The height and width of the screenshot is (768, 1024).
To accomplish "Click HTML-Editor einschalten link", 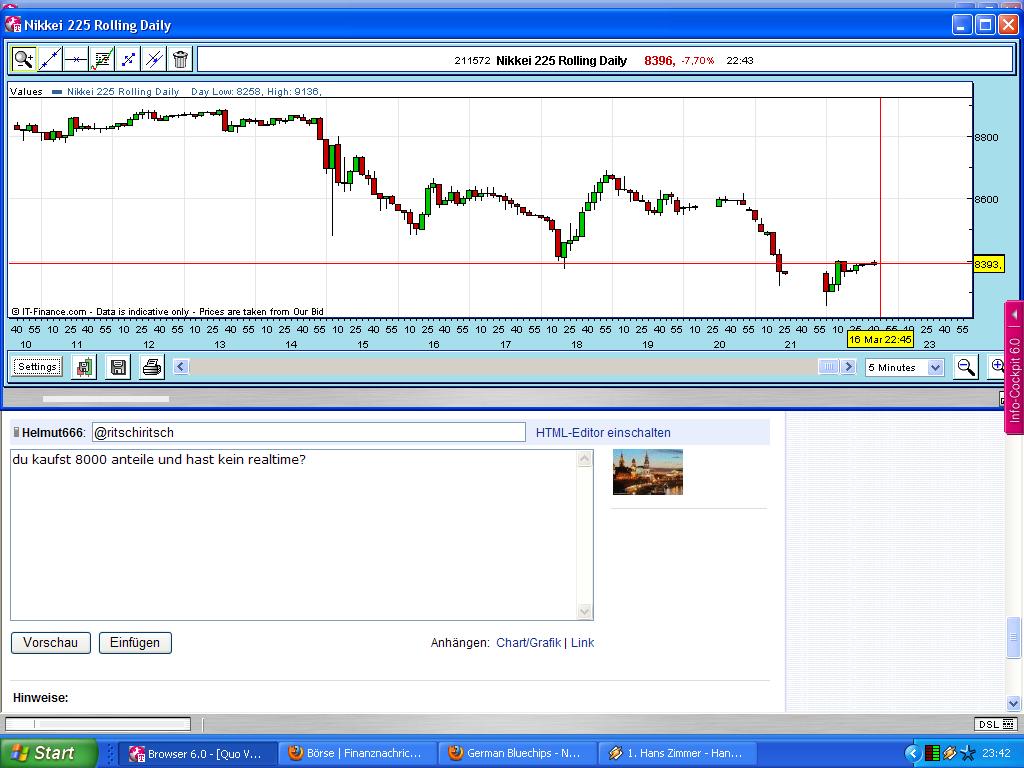I will pos(603,432).
